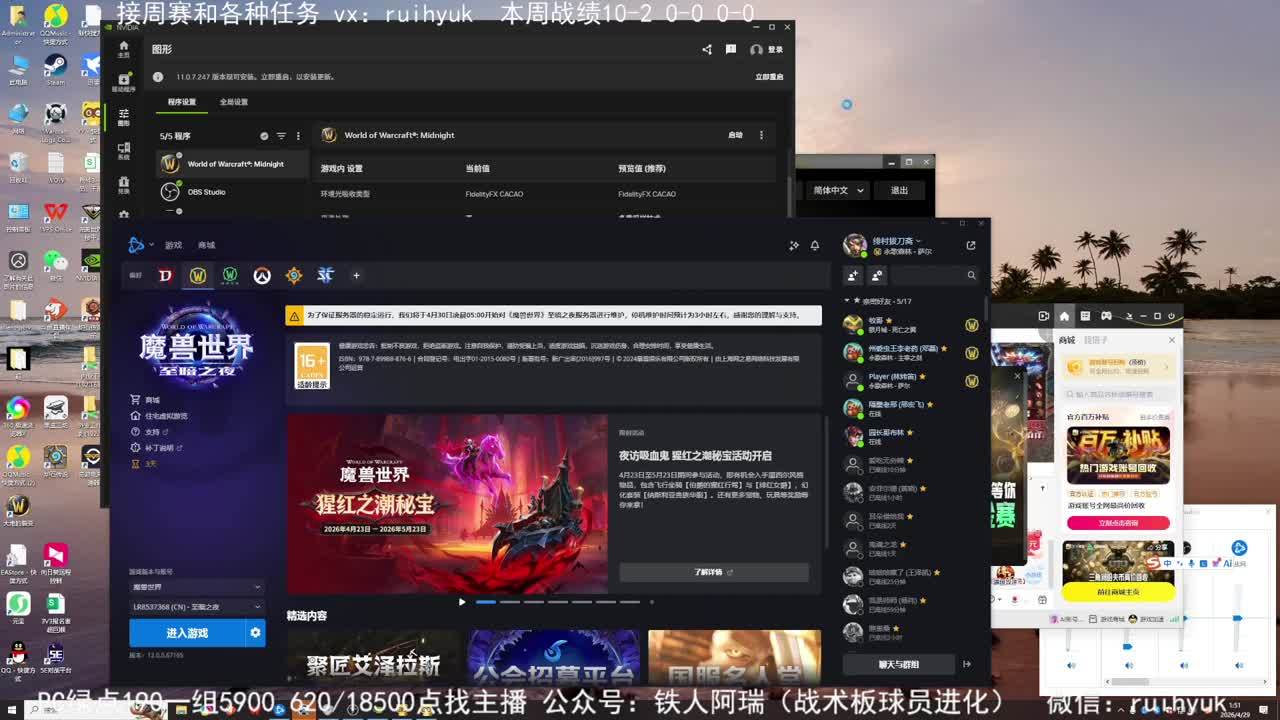Open the account region dropdown

pos(196,607)
